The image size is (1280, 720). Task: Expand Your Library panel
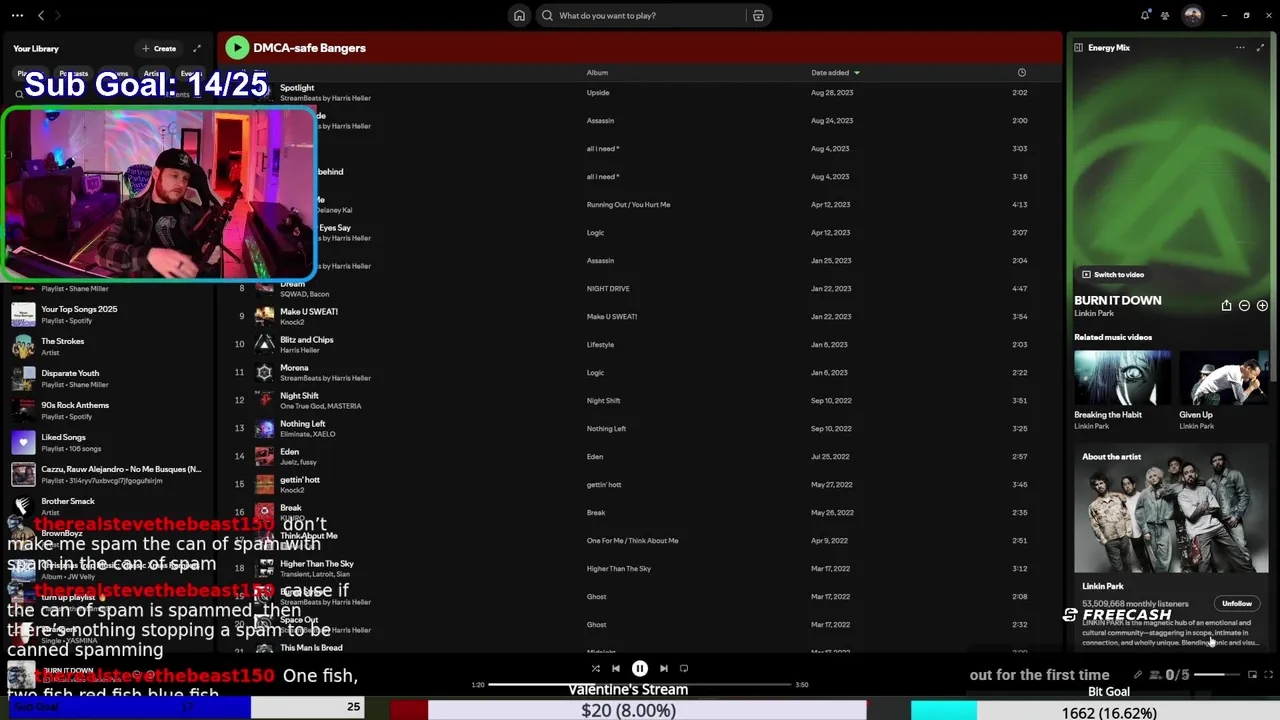pyautogui.click(x=197, y=48)
